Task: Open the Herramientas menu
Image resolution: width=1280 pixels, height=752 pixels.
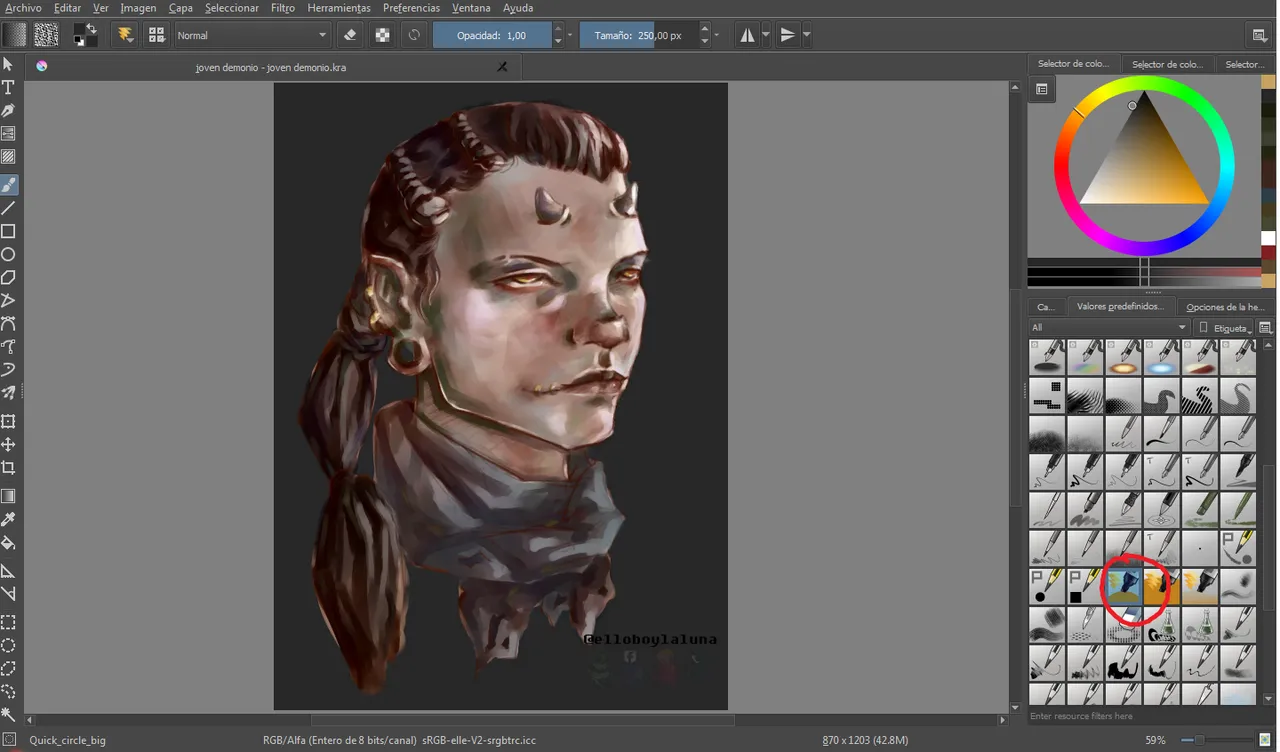Action: (x=339, y=8)
